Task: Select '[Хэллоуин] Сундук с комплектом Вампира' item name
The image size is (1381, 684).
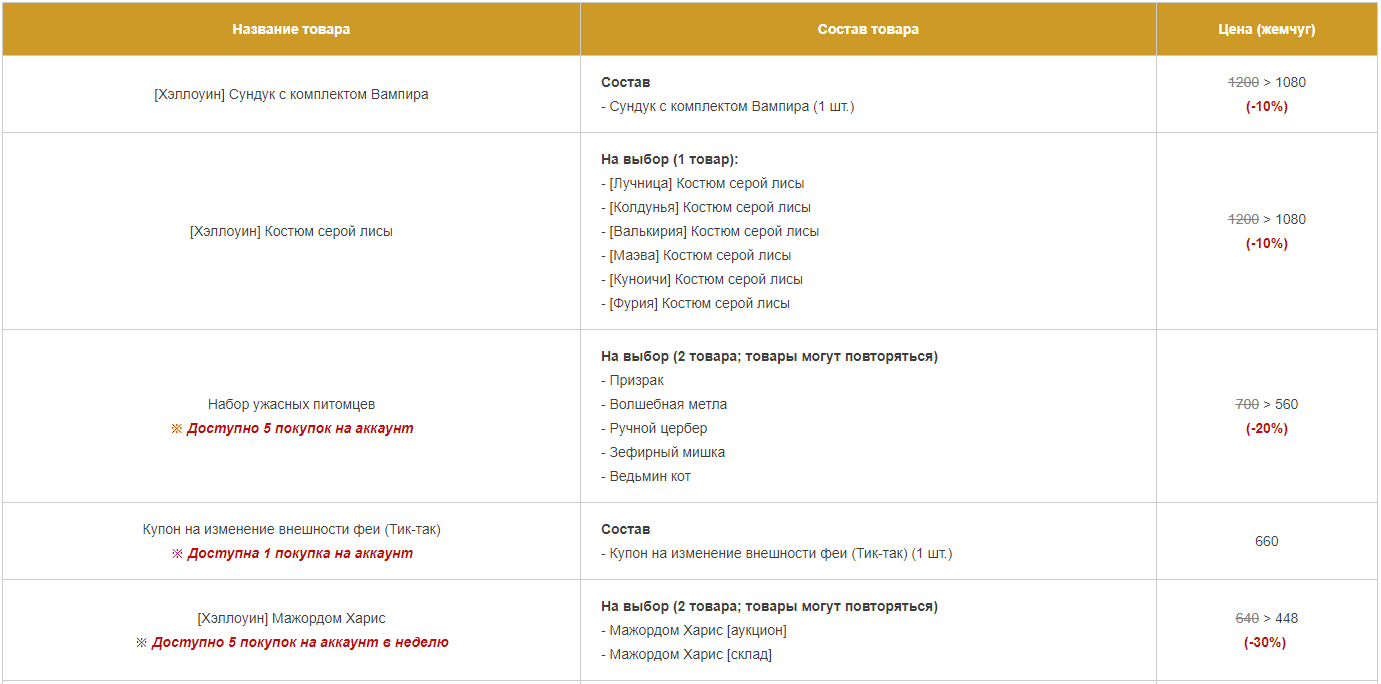Action: (x=291, y=94)
